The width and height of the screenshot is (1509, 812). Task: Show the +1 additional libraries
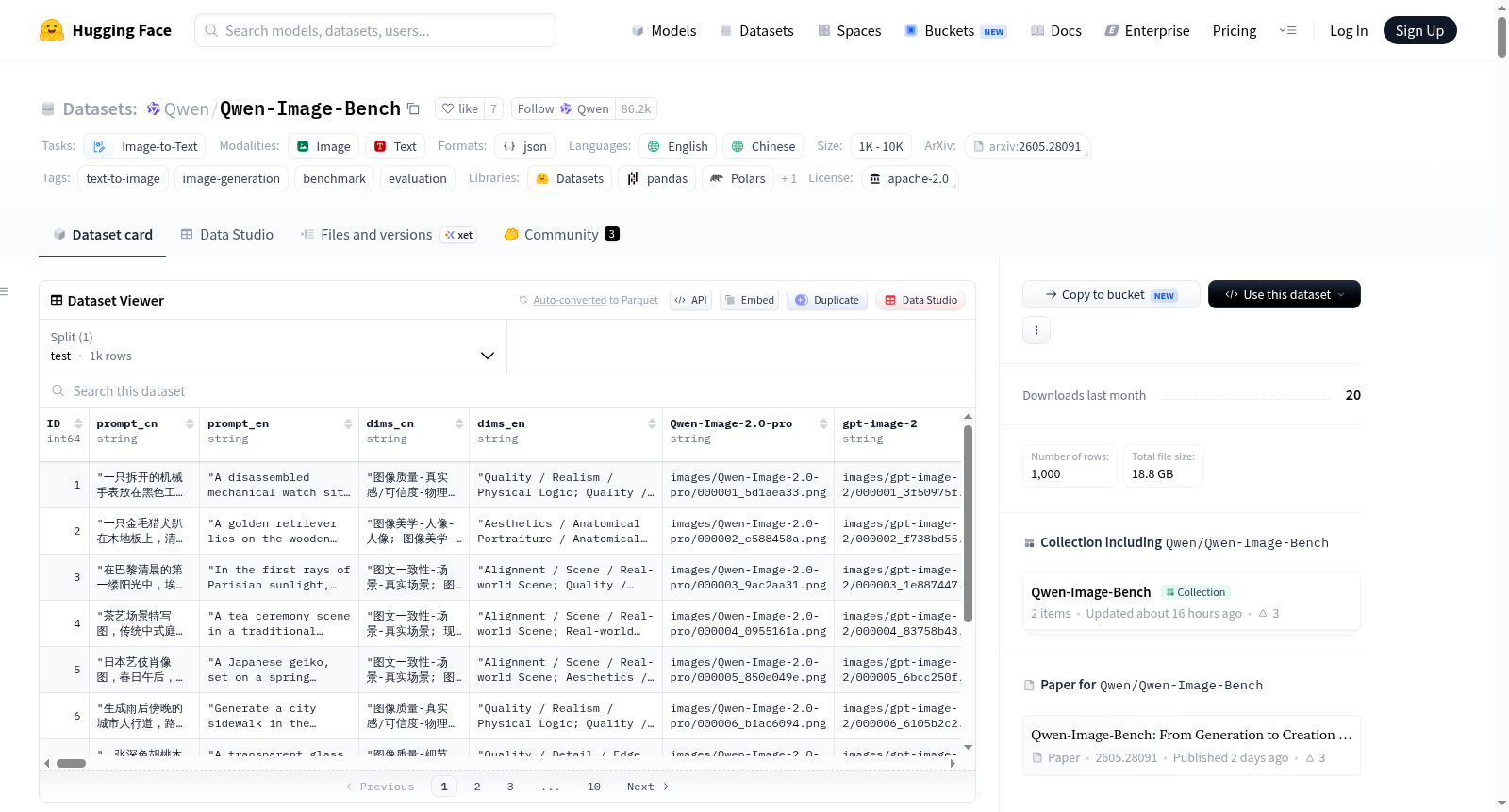(x=788, y=178)
